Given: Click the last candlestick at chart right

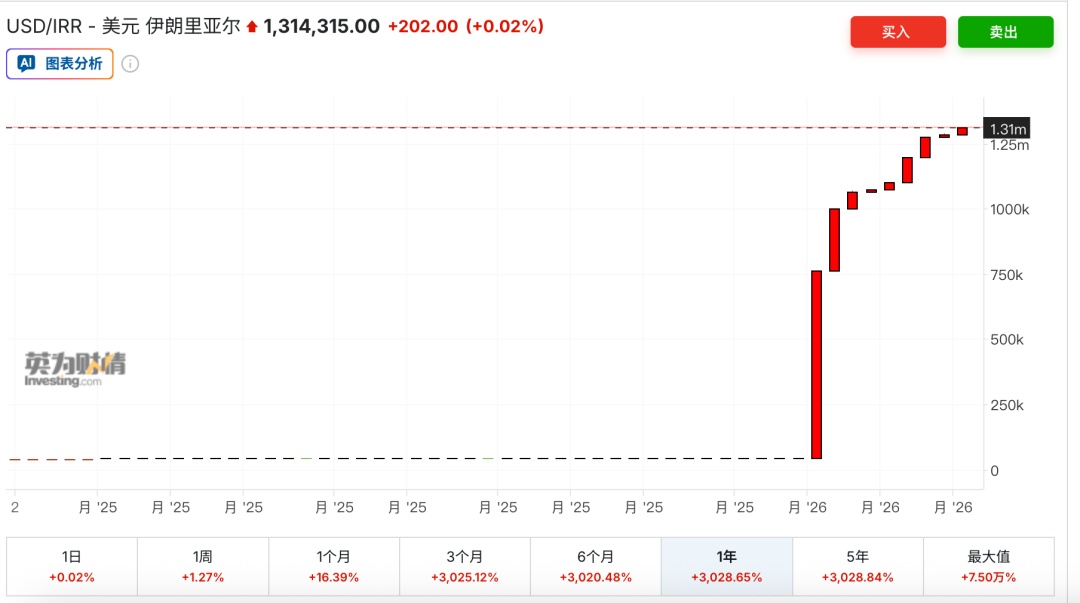Looking at the screenshot, I should click(x=962, y=131).
